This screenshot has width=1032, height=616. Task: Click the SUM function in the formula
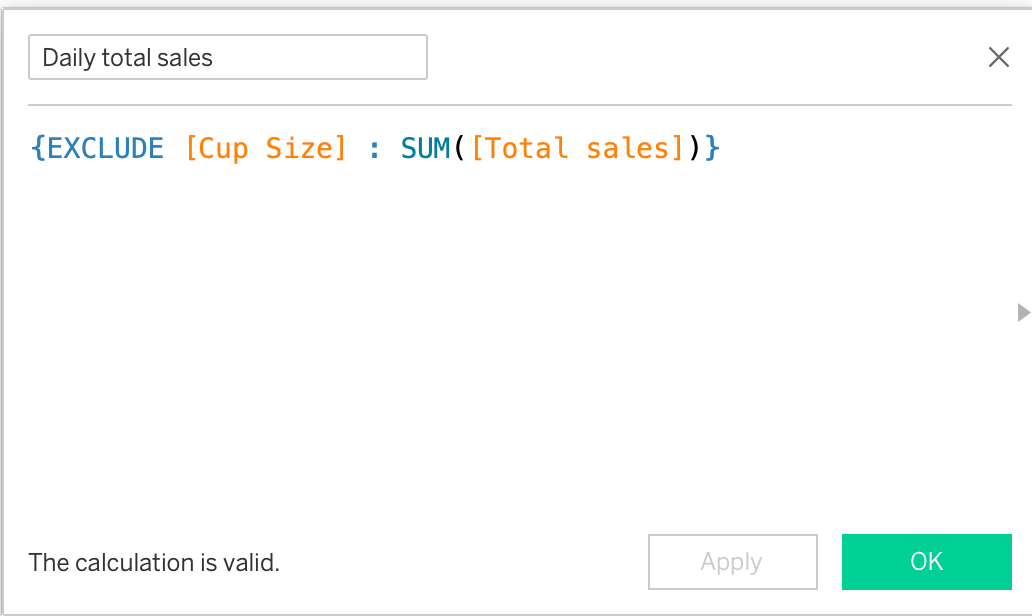pos(427,149)
